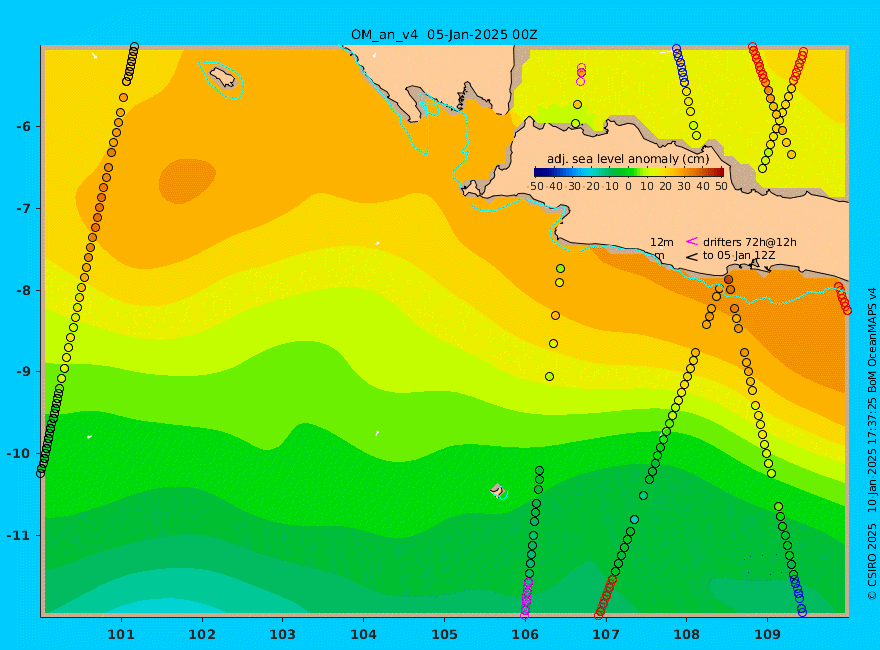Viewport: 880px width, 650px height.
Task: Click longitude axis label 107
Action: pyautogui.click(x=606, y=635)
